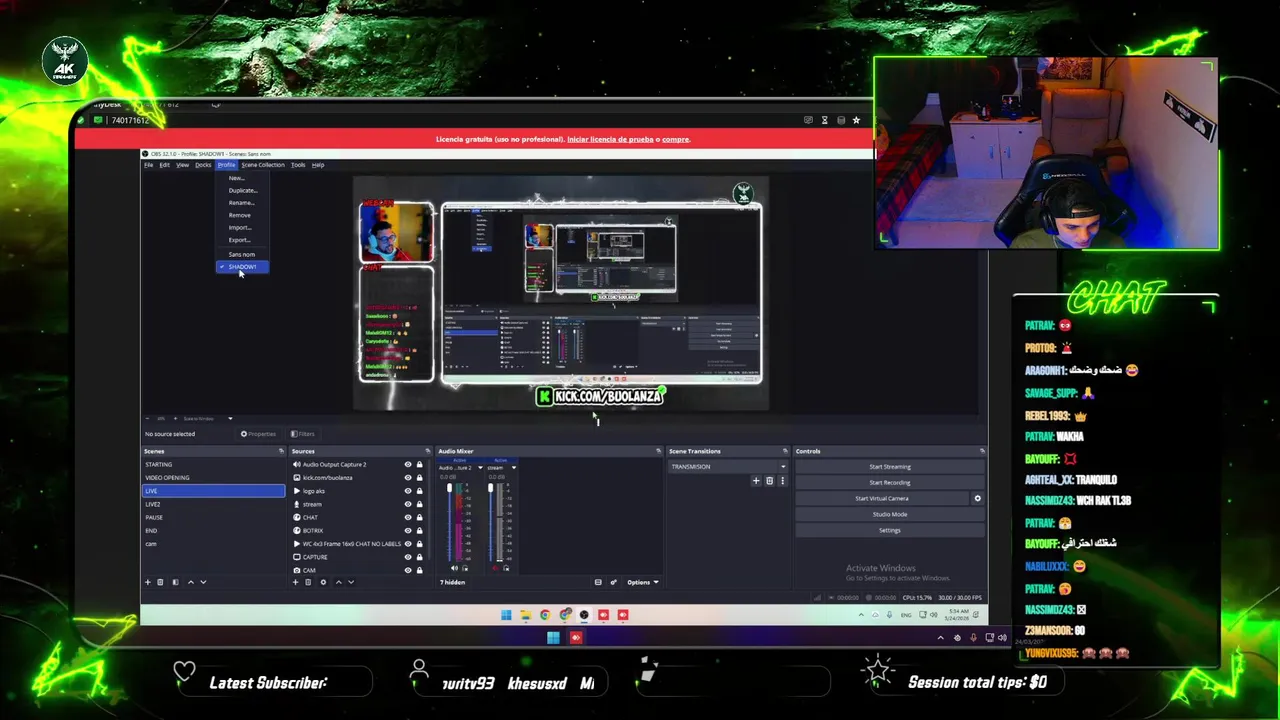This screenshot has height=720, width=1280.
Task: Hide the kick.com/buolanza source
Action: pos(407,478)
